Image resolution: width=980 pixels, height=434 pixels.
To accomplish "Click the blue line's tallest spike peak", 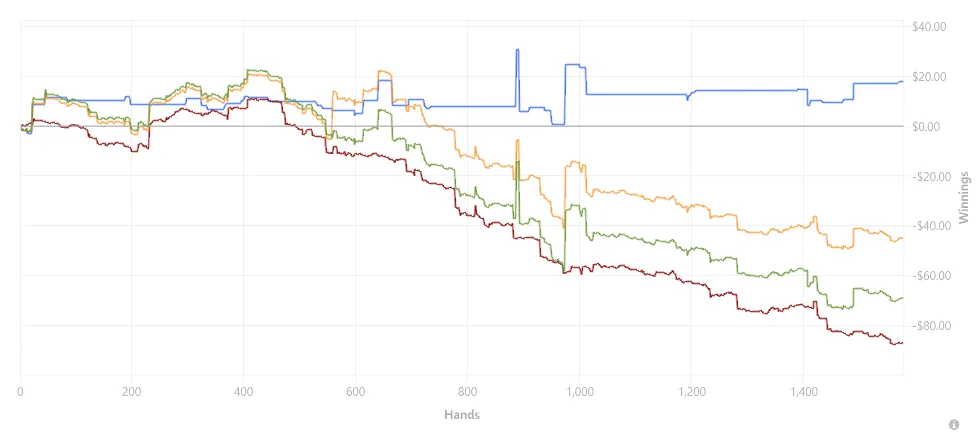I will [x=518, y=49].
